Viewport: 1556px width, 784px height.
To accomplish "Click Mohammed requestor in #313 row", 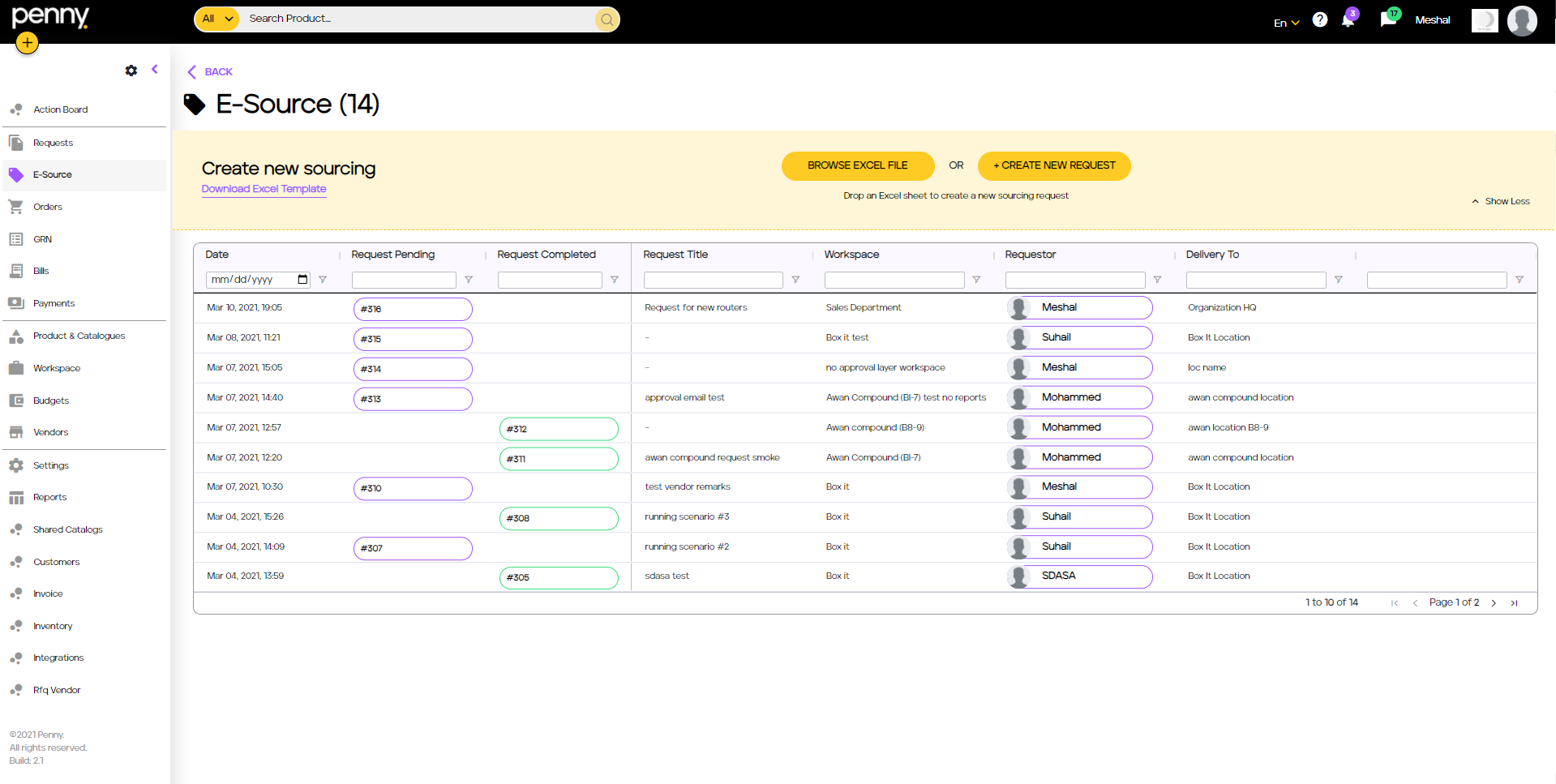I will pyautogui.click(x=1080, y=397).
